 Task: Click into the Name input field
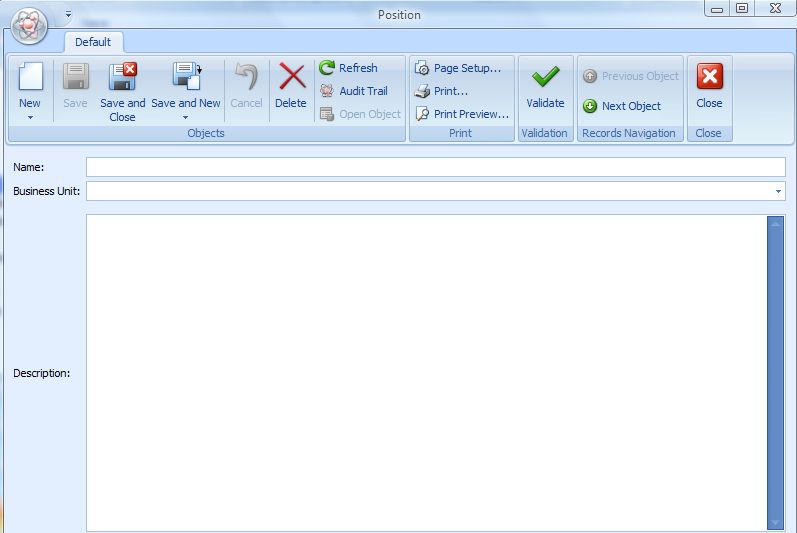pos(436,167)
